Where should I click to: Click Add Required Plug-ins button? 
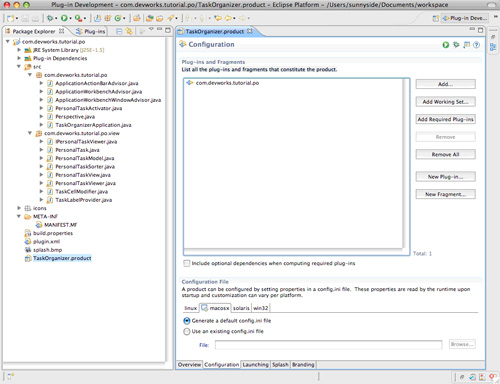point(445,119)
